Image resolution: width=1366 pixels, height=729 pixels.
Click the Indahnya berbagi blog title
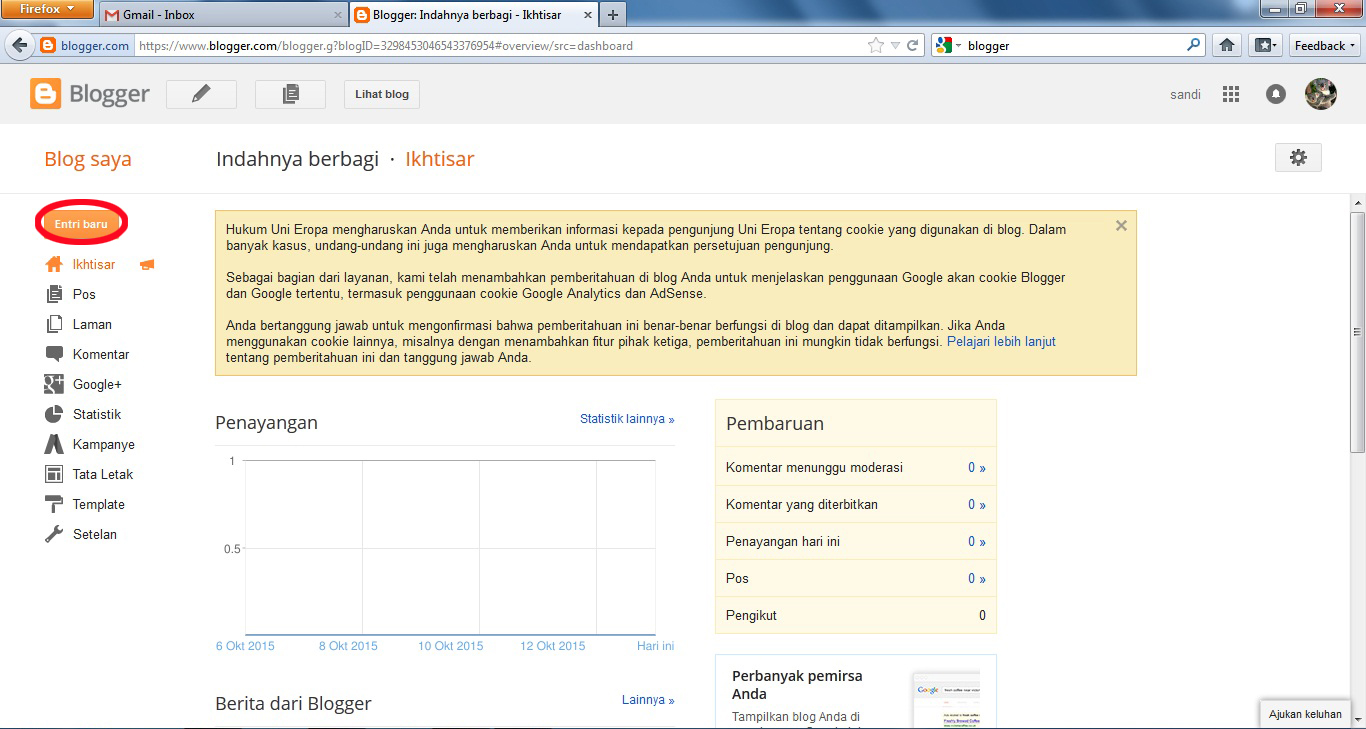[x=297, y=159]
